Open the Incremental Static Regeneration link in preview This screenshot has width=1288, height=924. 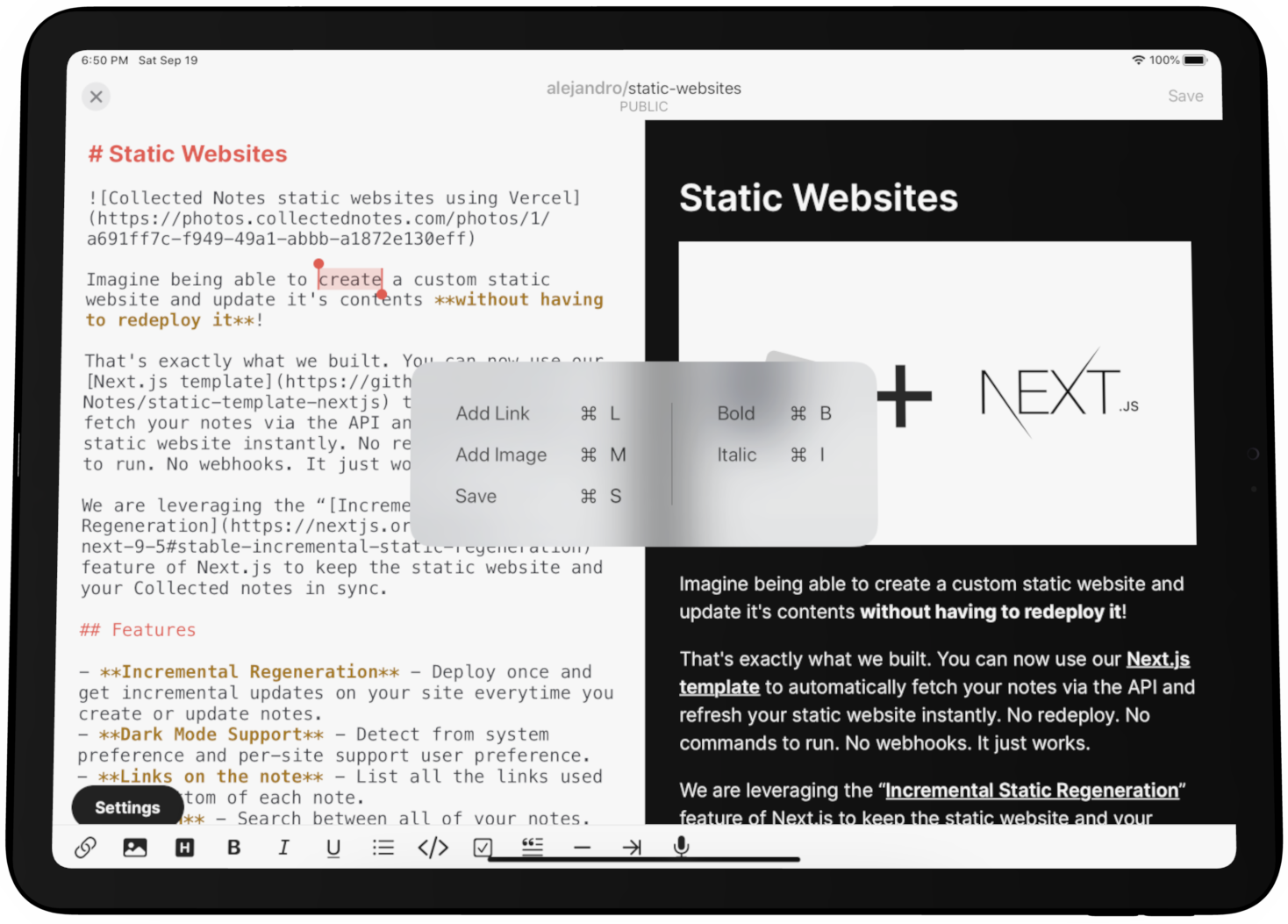click(x=1032, y=790)
